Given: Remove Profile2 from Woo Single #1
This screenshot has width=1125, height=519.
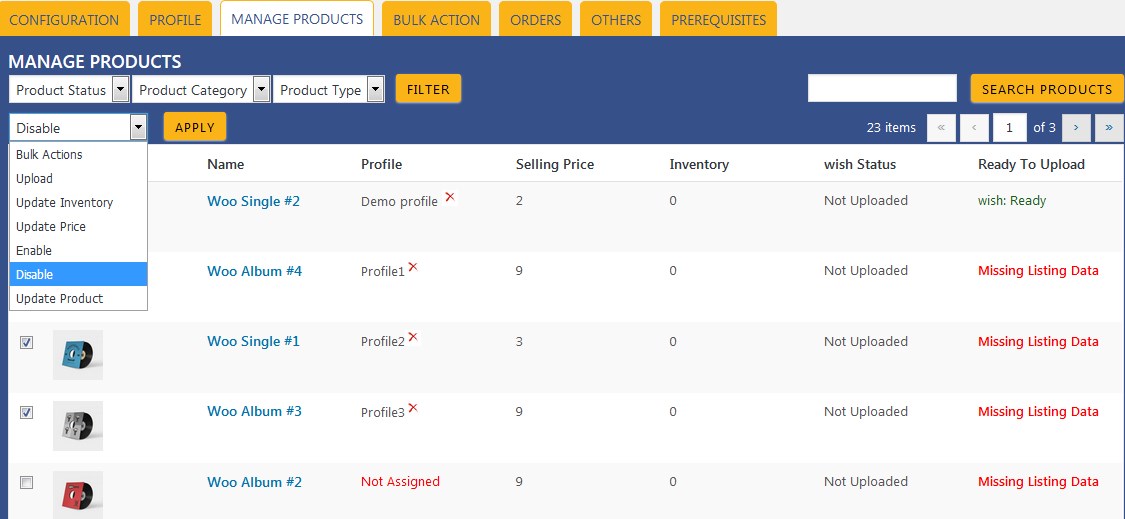Looking at the screenshot, I should click(413, 337).
